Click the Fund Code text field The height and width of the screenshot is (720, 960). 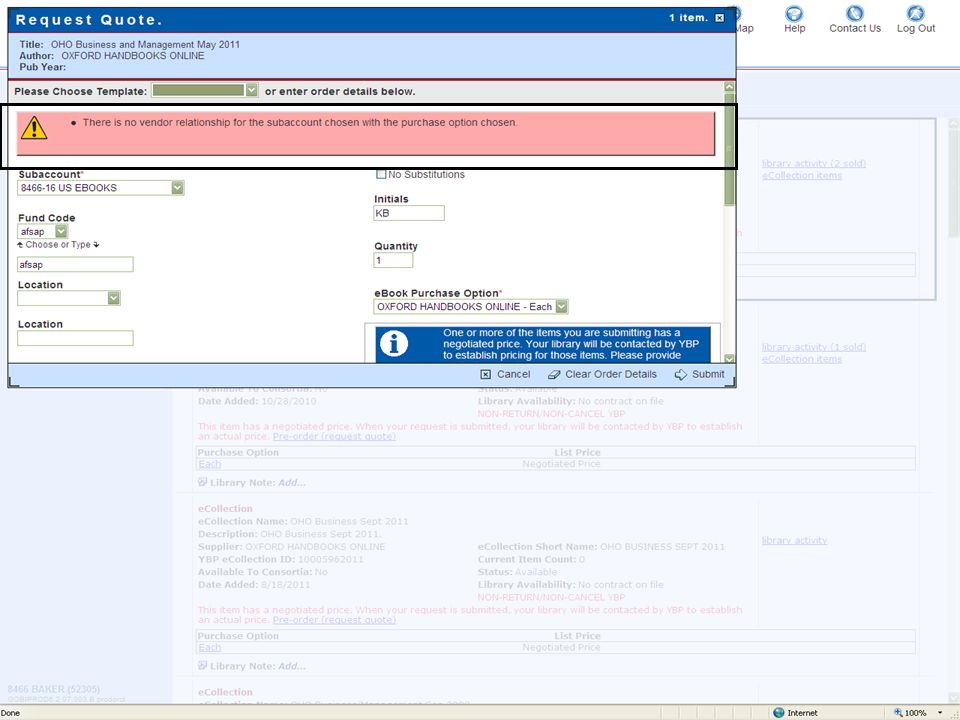pos(75,264)
